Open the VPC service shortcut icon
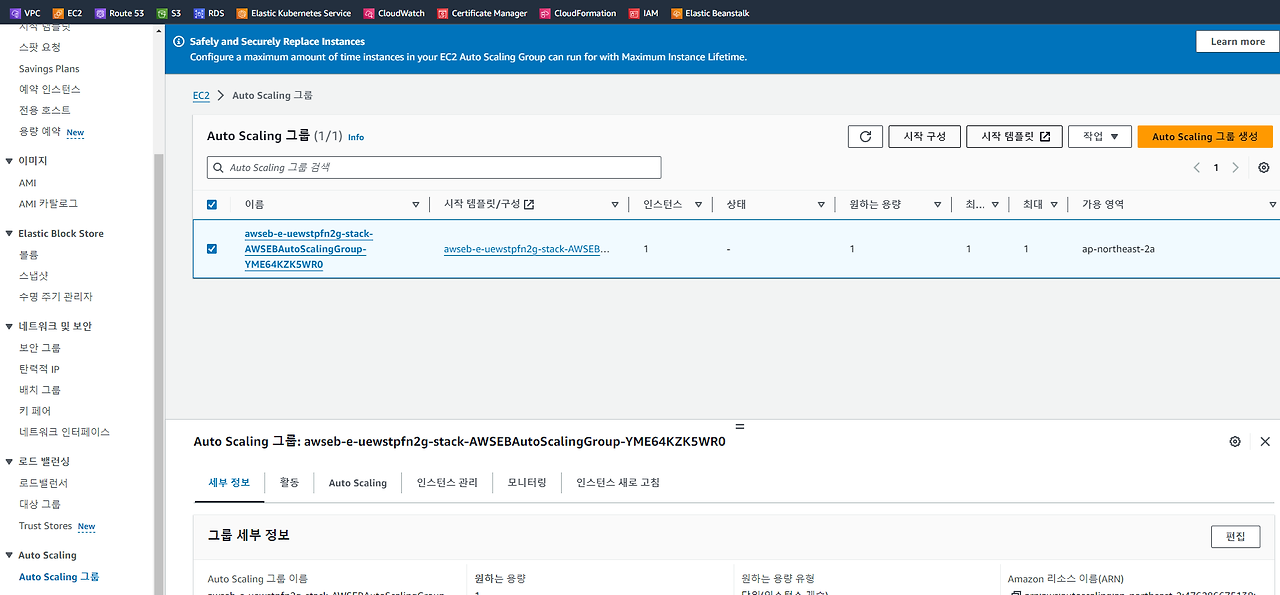The width and height of the screenshot is (1280, 595). [14, 13]
